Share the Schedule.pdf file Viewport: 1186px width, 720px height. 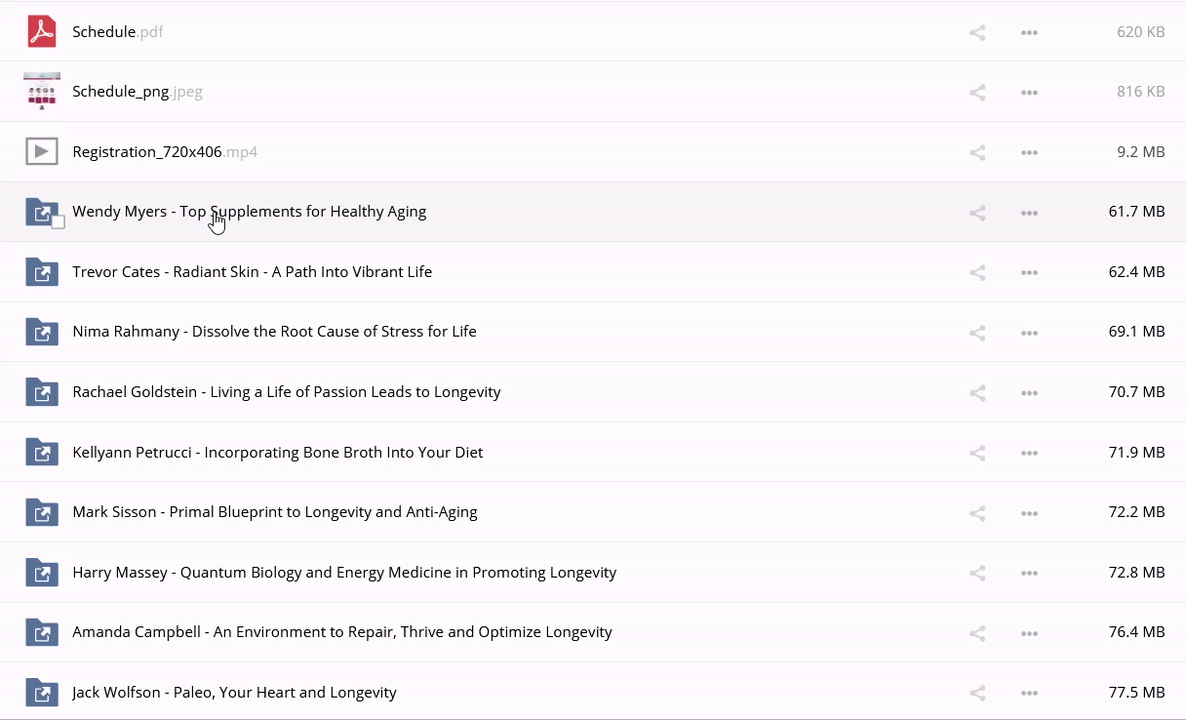[x=977, y=32]
